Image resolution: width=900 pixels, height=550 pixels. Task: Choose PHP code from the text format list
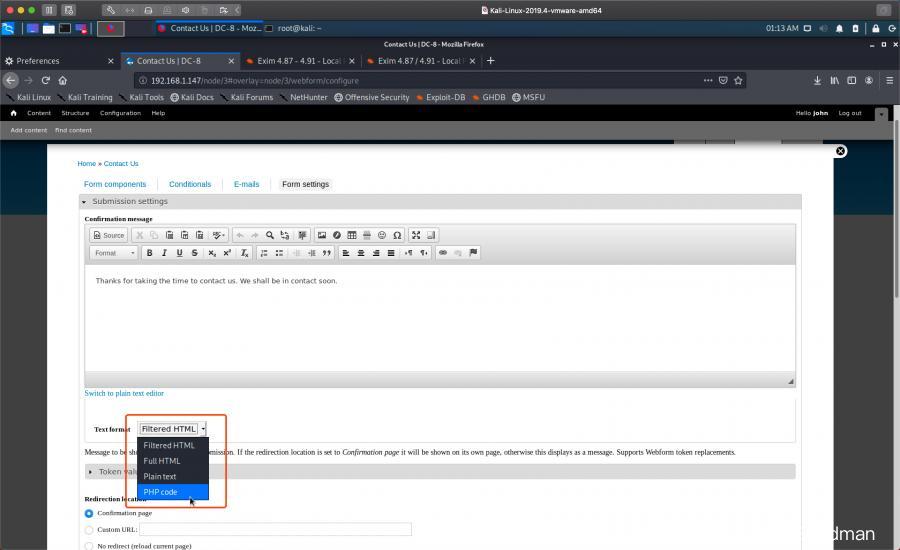(161, 492)
